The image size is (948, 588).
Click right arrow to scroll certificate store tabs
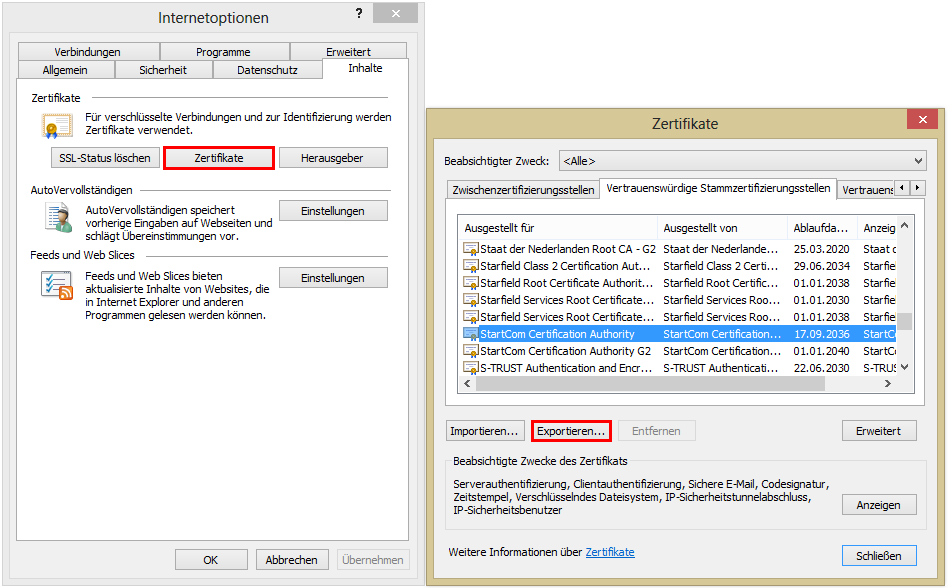[915, 188]
